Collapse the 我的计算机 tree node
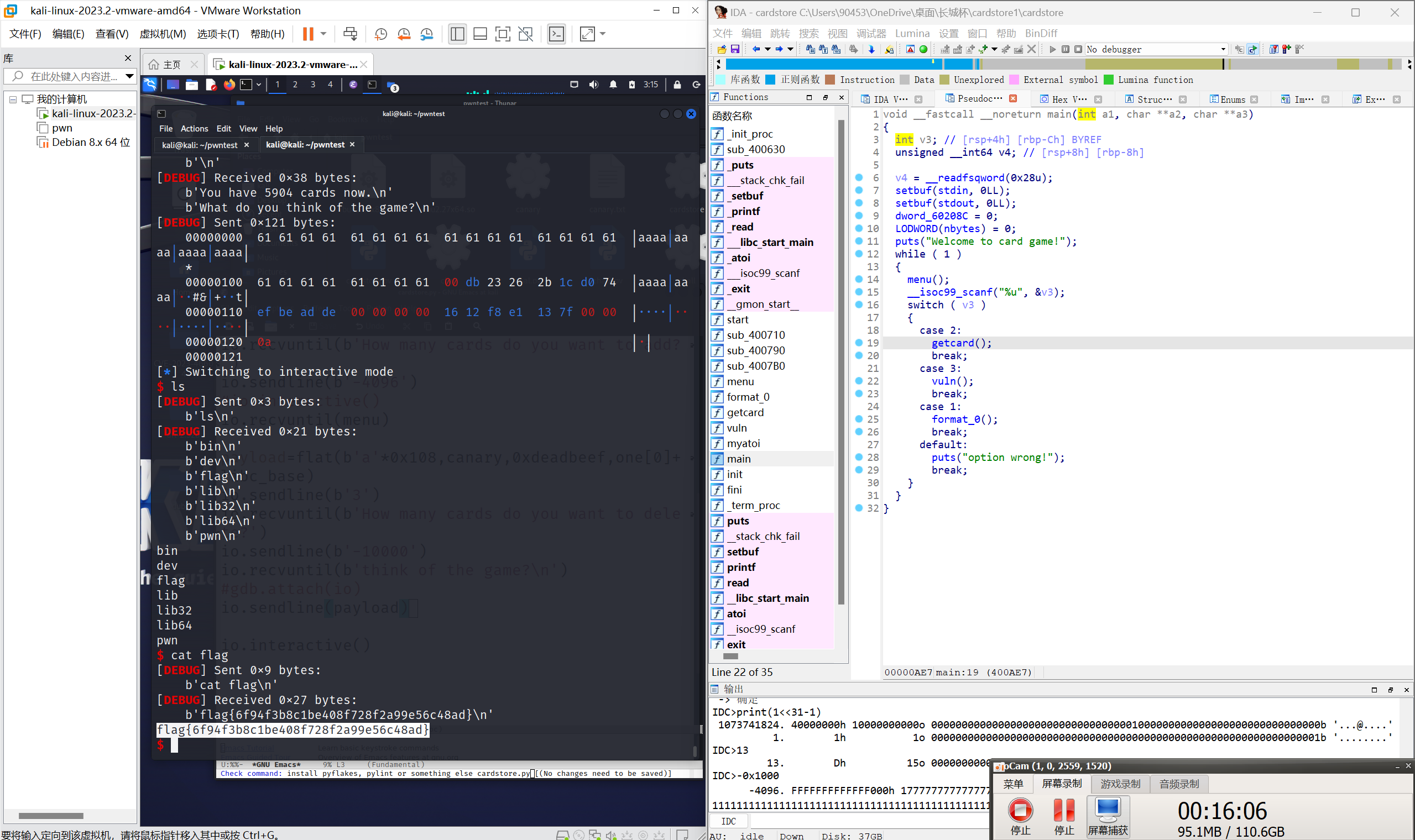Screen dimensions: 1415x840 click(13, 99)
